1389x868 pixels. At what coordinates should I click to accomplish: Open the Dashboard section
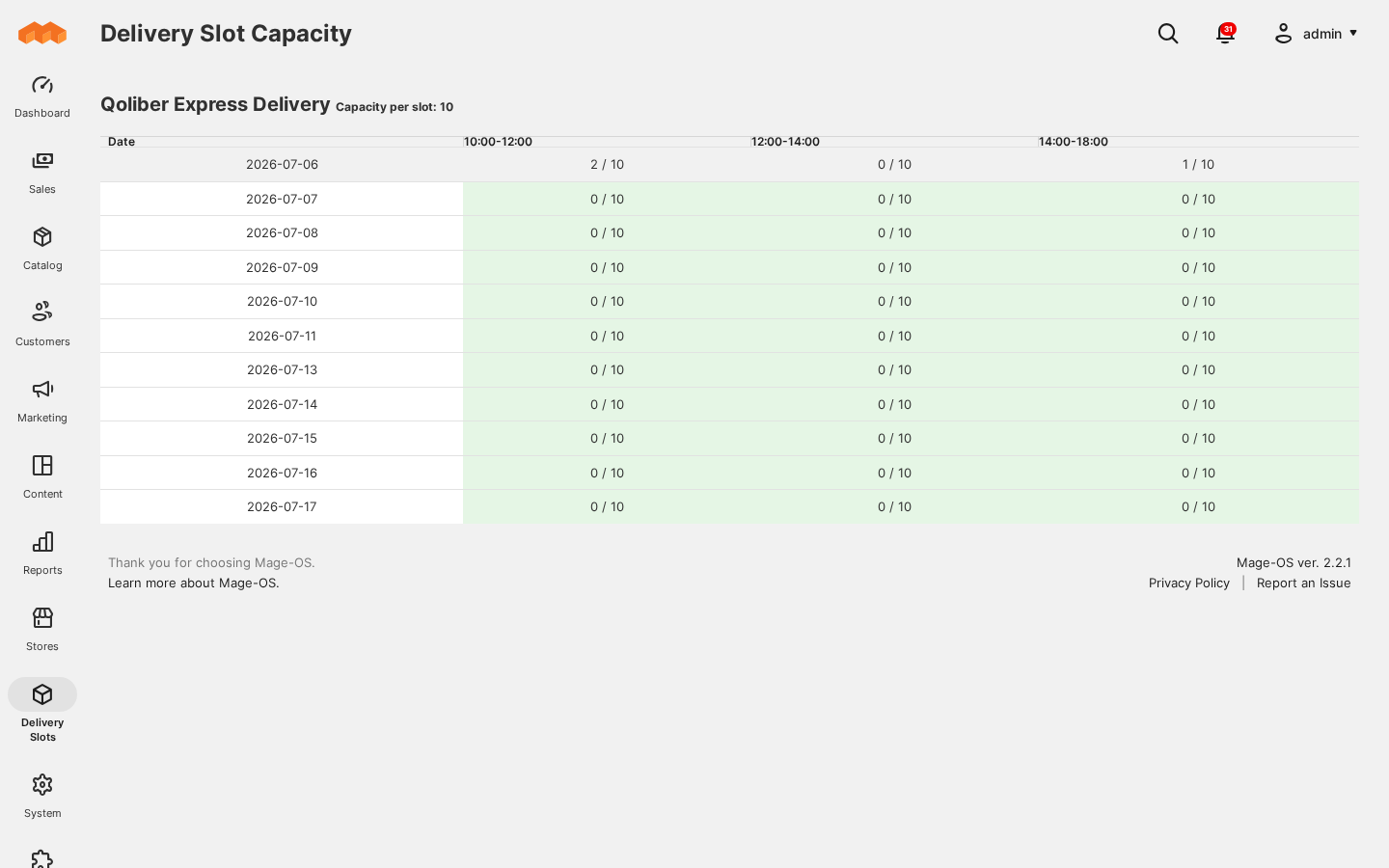(x=42, y=96)
